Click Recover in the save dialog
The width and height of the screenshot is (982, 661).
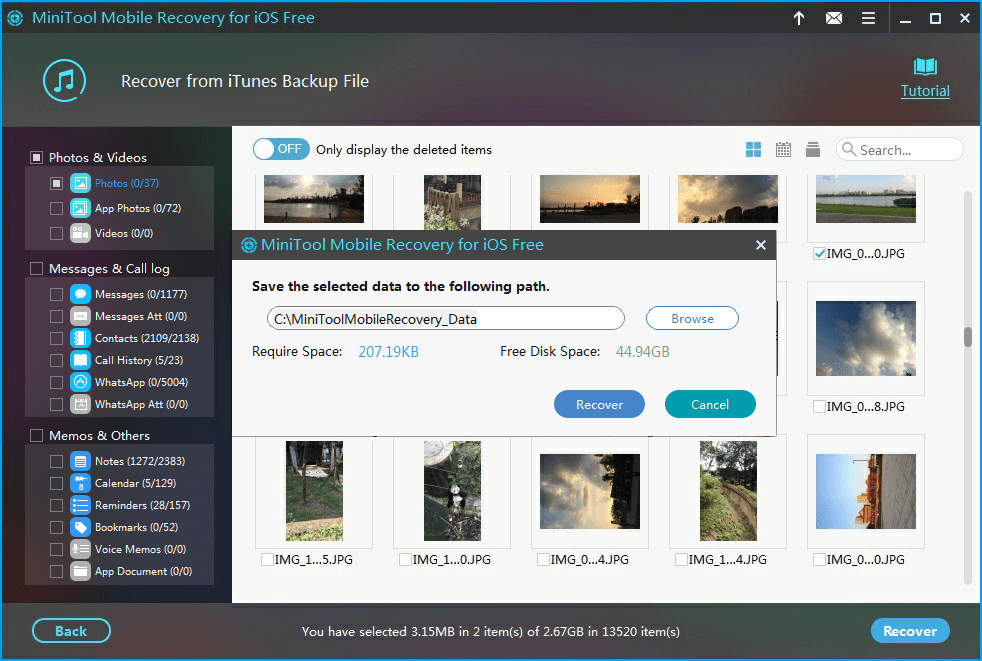(599, 404)
